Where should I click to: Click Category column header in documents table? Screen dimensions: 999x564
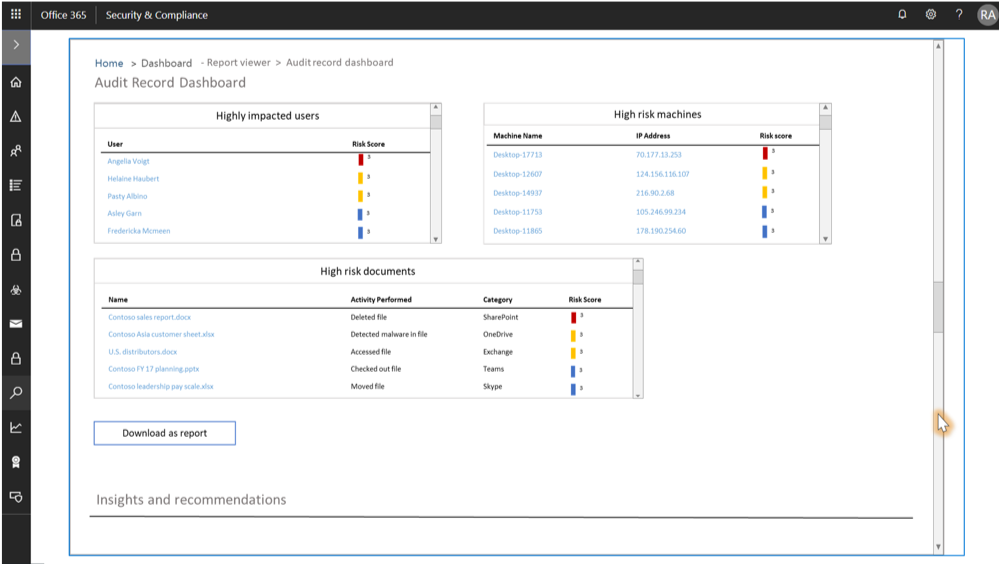[x=498, y=300]
